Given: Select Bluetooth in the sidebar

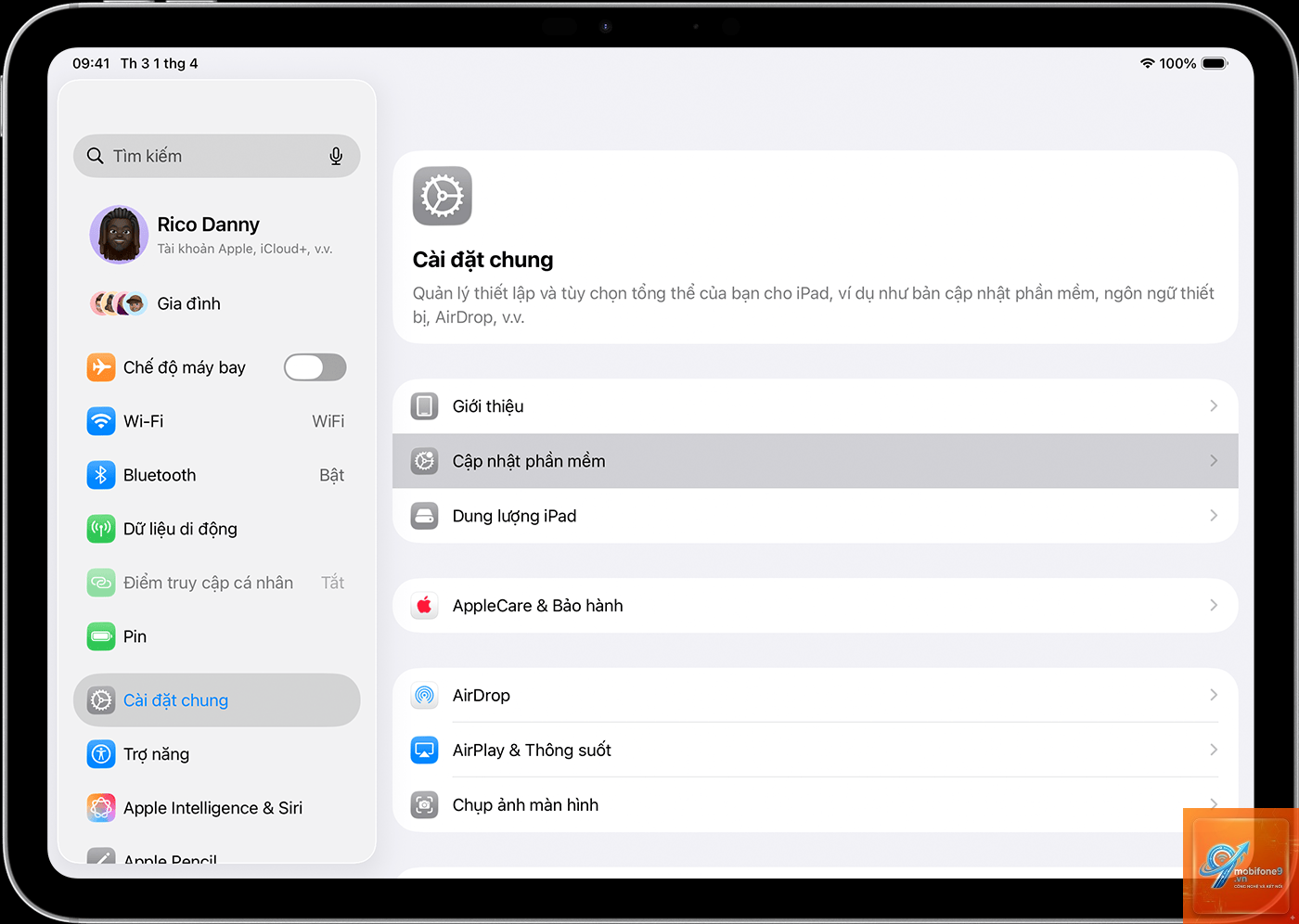Looking at the screenshot, I should tap(217, 475).
